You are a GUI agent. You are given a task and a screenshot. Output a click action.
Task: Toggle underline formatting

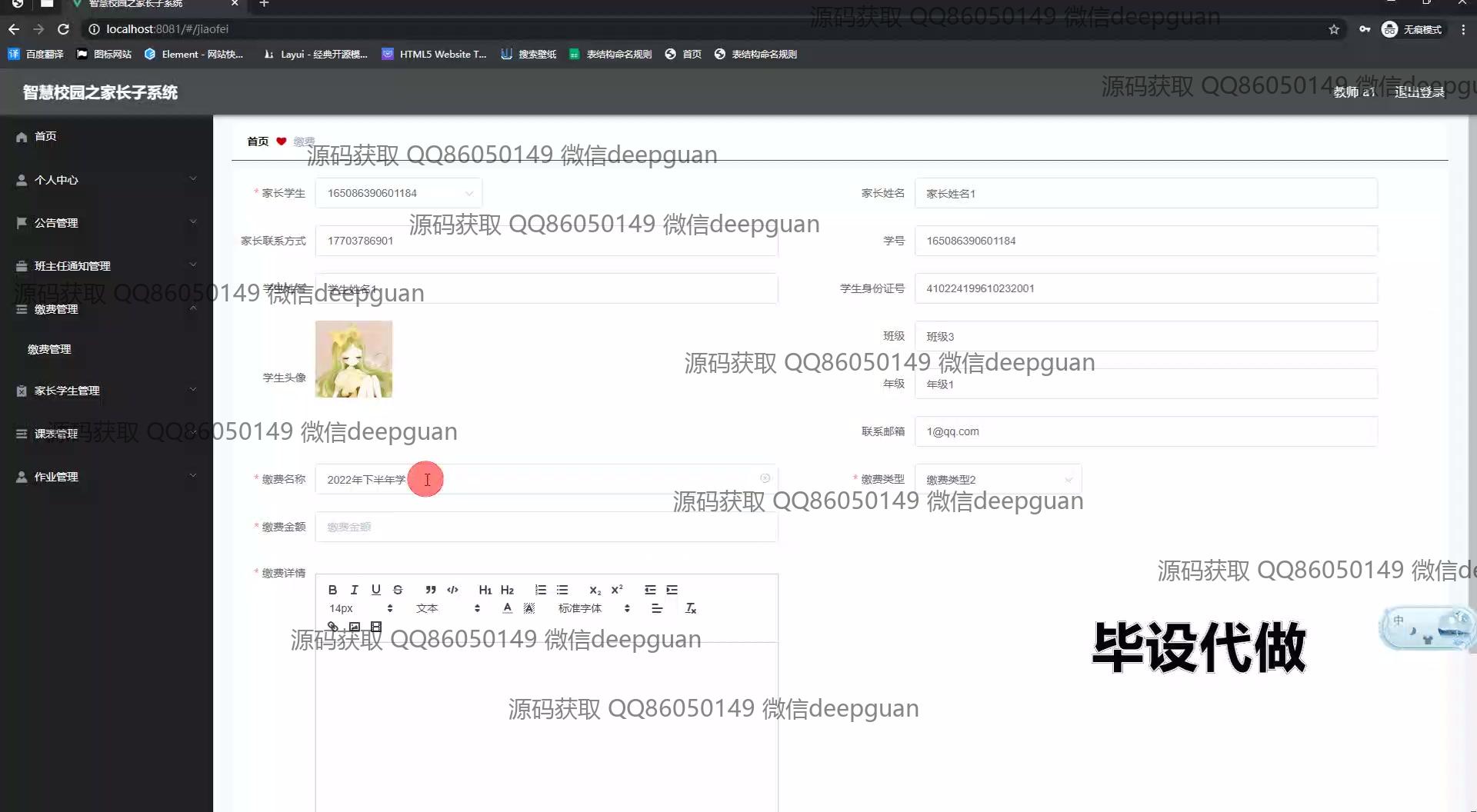point(376,590)
